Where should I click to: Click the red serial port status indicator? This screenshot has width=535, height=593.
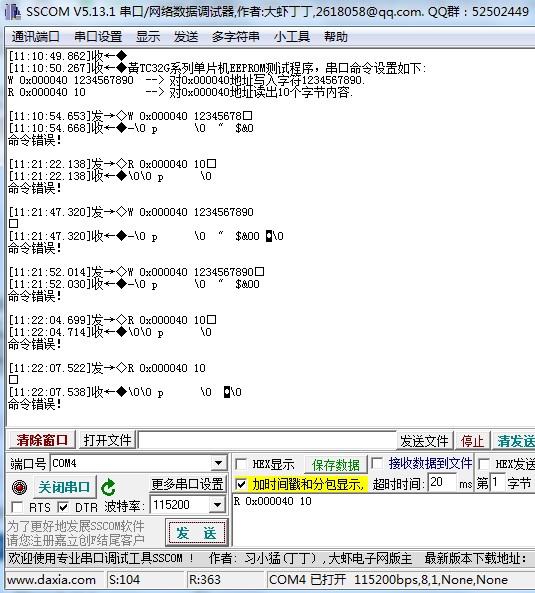(19, 487)
